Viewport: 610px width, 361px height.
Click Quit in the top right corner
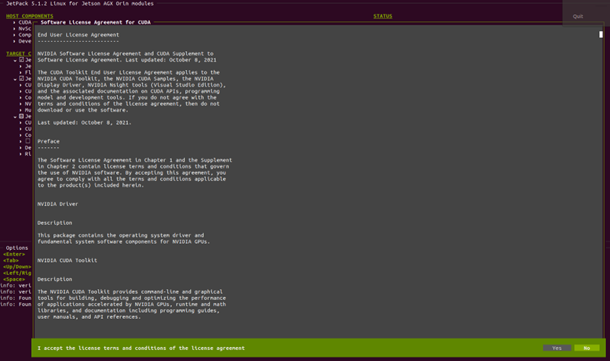click(x=578, y=16)
